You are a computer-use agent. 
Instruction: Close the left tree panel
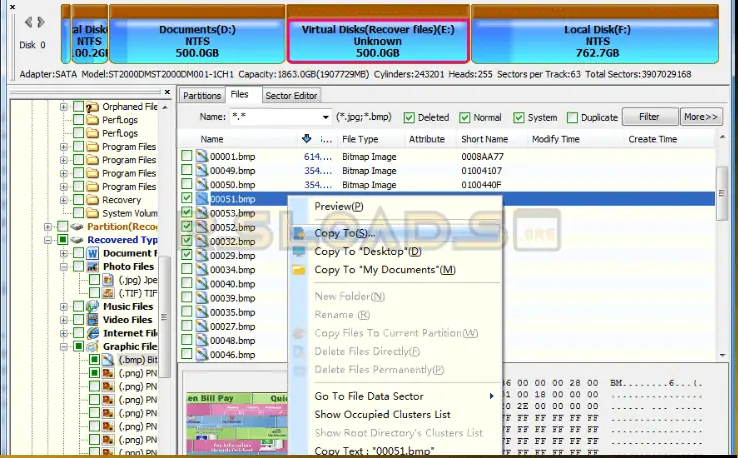[167, 92]
